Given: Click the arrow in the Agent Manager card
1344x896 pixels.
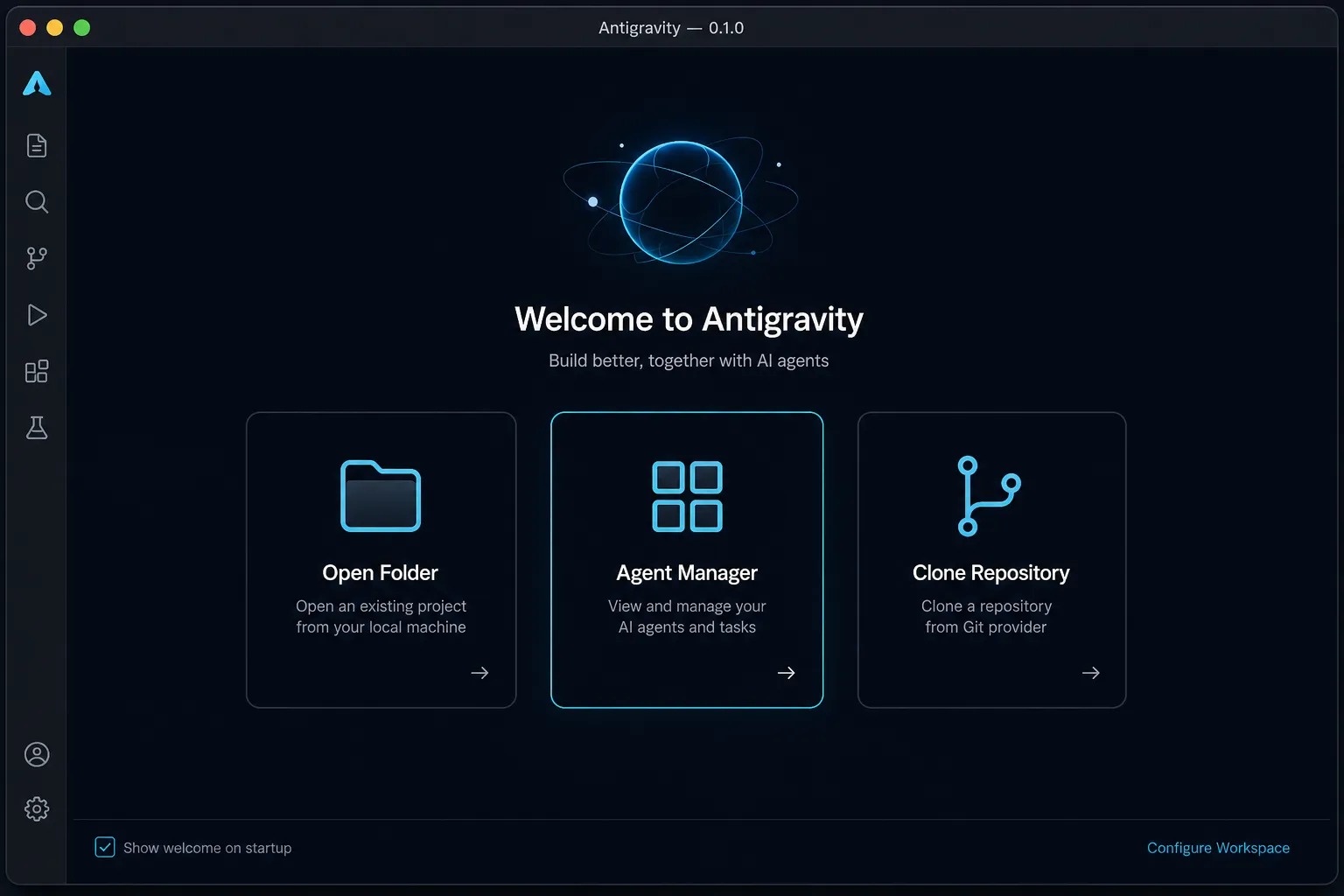Looking at the screenshot, I should point(786,673).
